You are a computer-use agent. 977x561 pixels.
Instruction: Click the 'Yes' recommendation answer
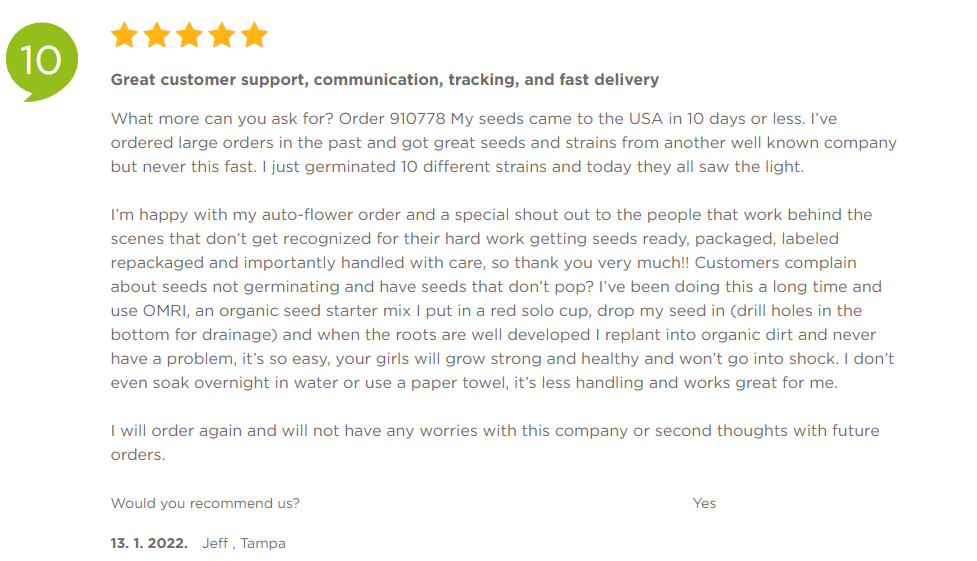pos(704,503)
